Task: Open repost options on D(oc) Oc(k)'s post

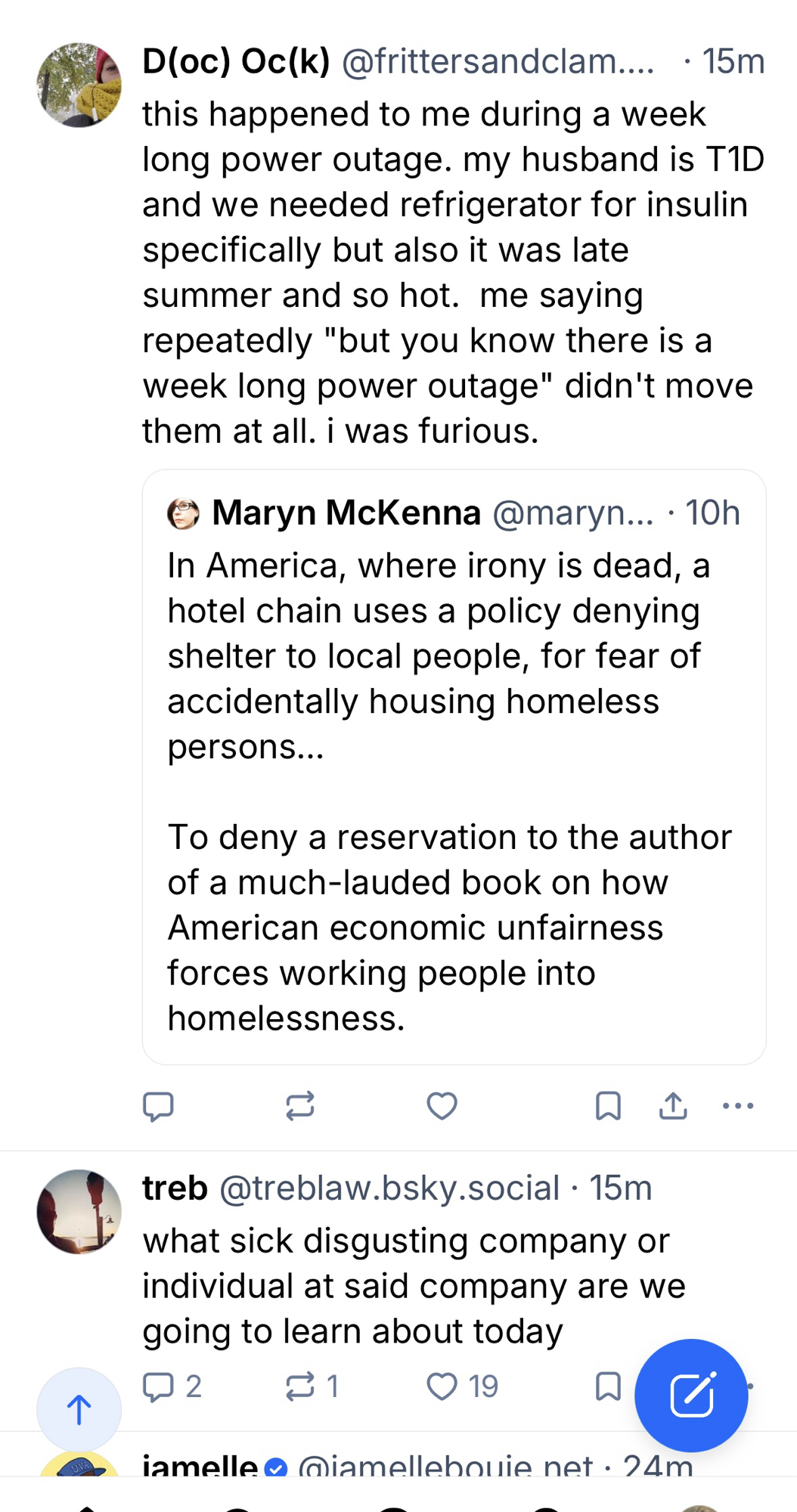Action: [300, 1106]
